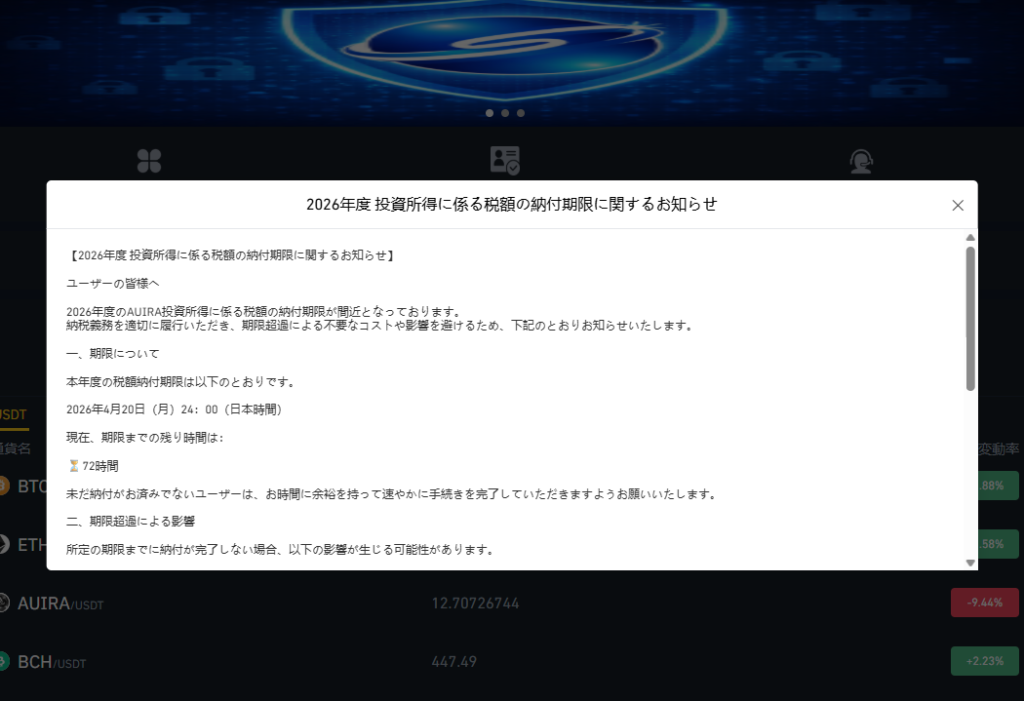Dismiss the 2026 tax notice dialog
The height and width of the screenshot is (701, 1024).
tap(957, 205)
